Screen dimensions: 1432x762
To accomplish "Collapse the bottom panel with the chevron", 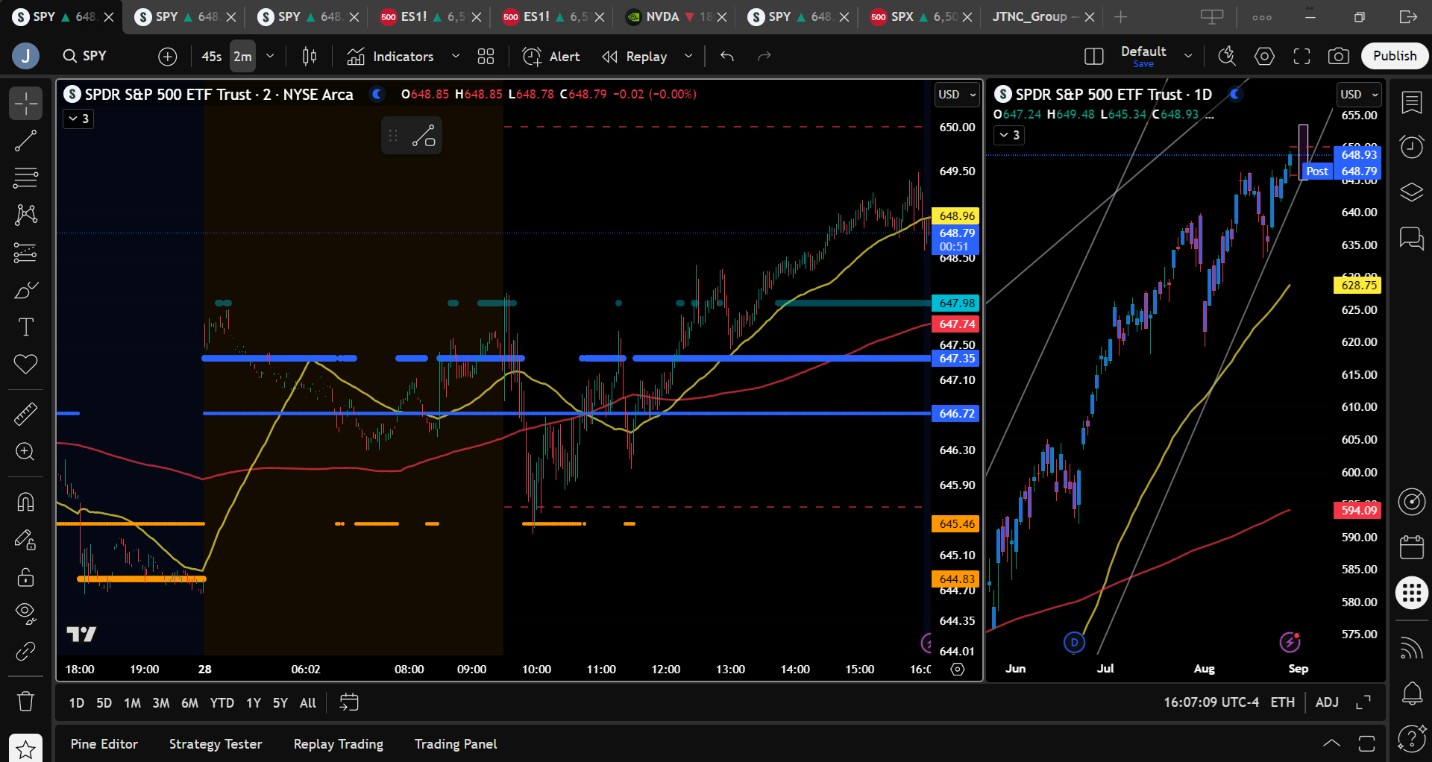I will tap(1332, 743).
